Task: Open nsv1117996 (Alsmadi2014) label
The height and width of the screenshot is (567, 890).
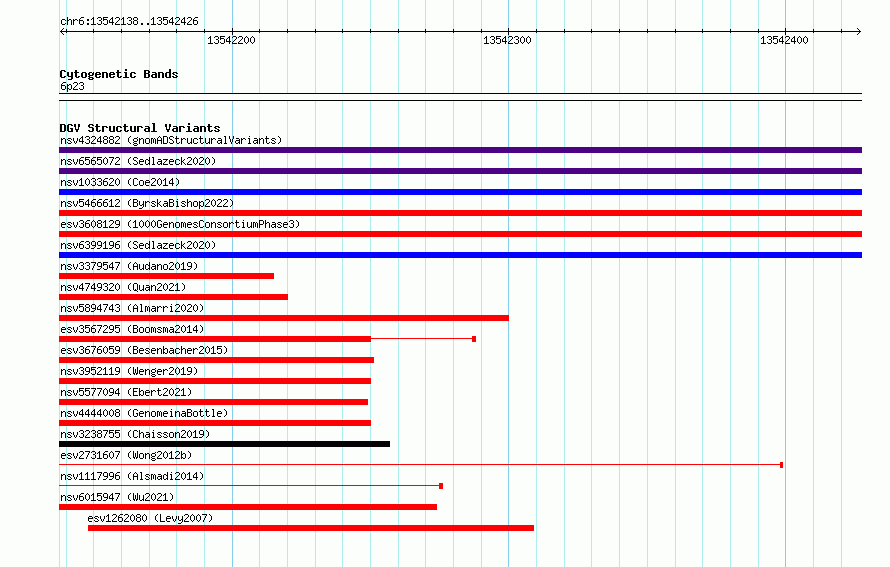Action: click(132, 476)
